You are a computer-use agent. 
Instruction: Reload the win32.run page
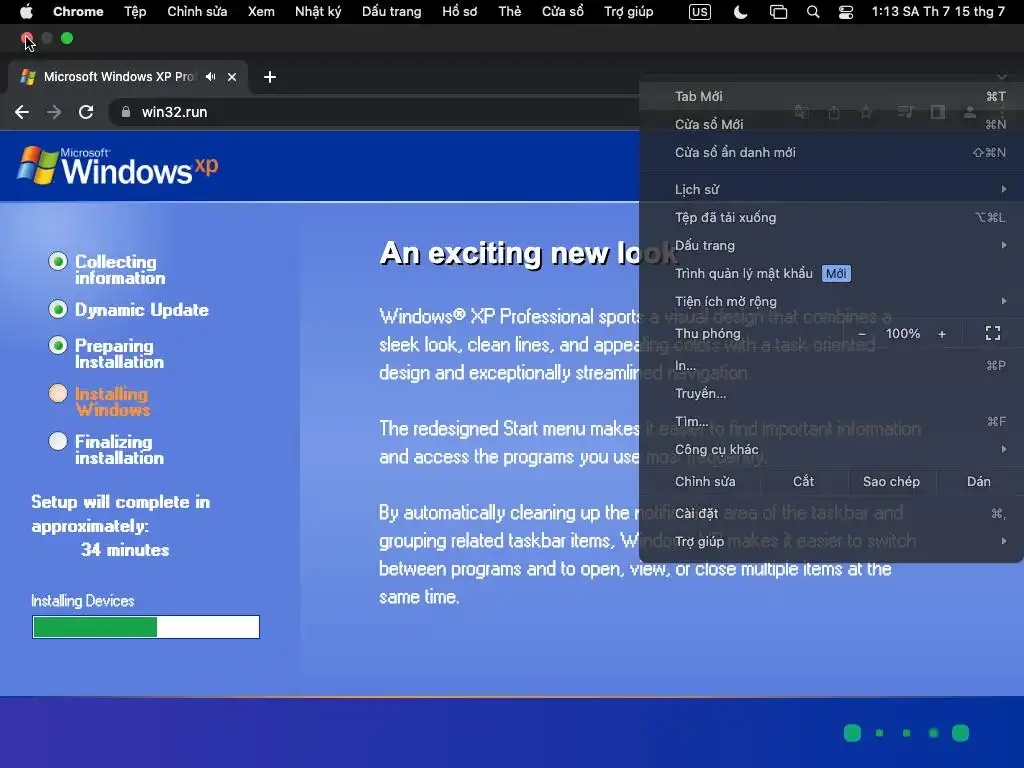point(86,112)
